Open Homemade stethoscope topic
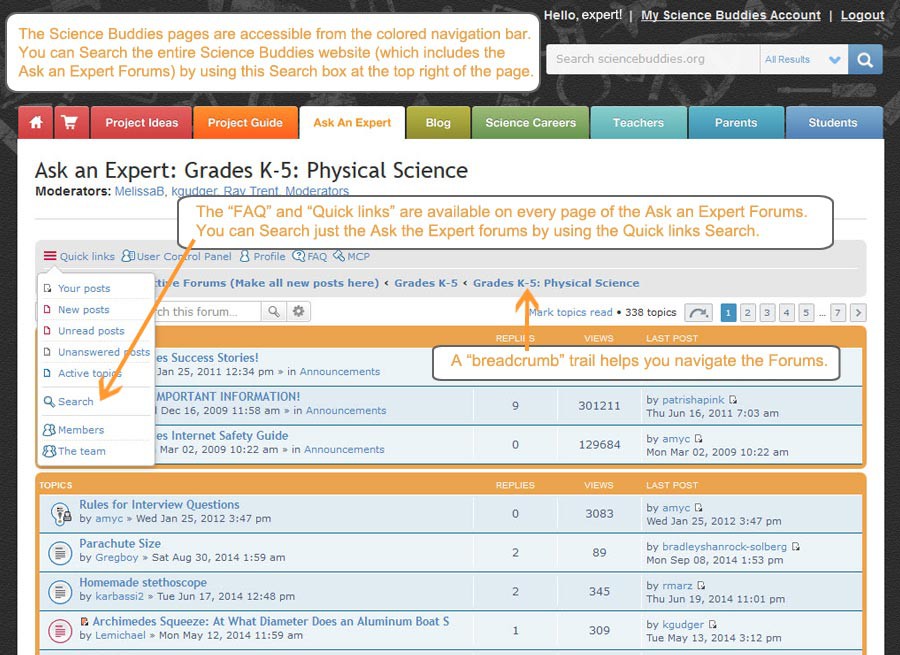 click(143, 583)
